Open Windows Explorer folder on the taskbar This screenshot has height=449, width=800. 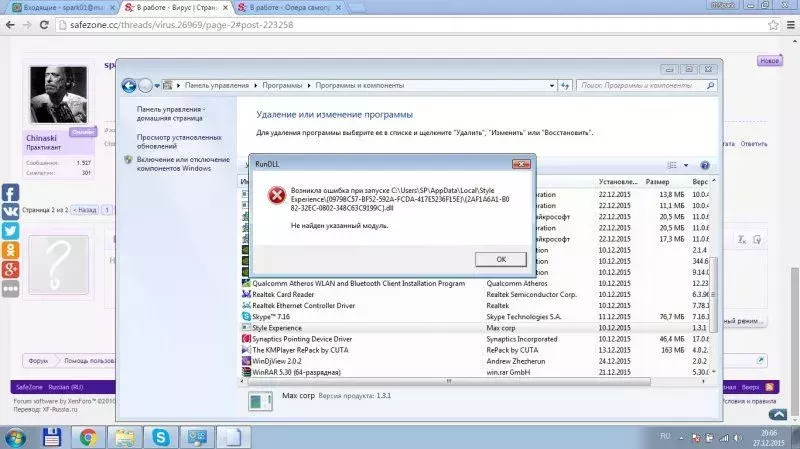point(124,438)
